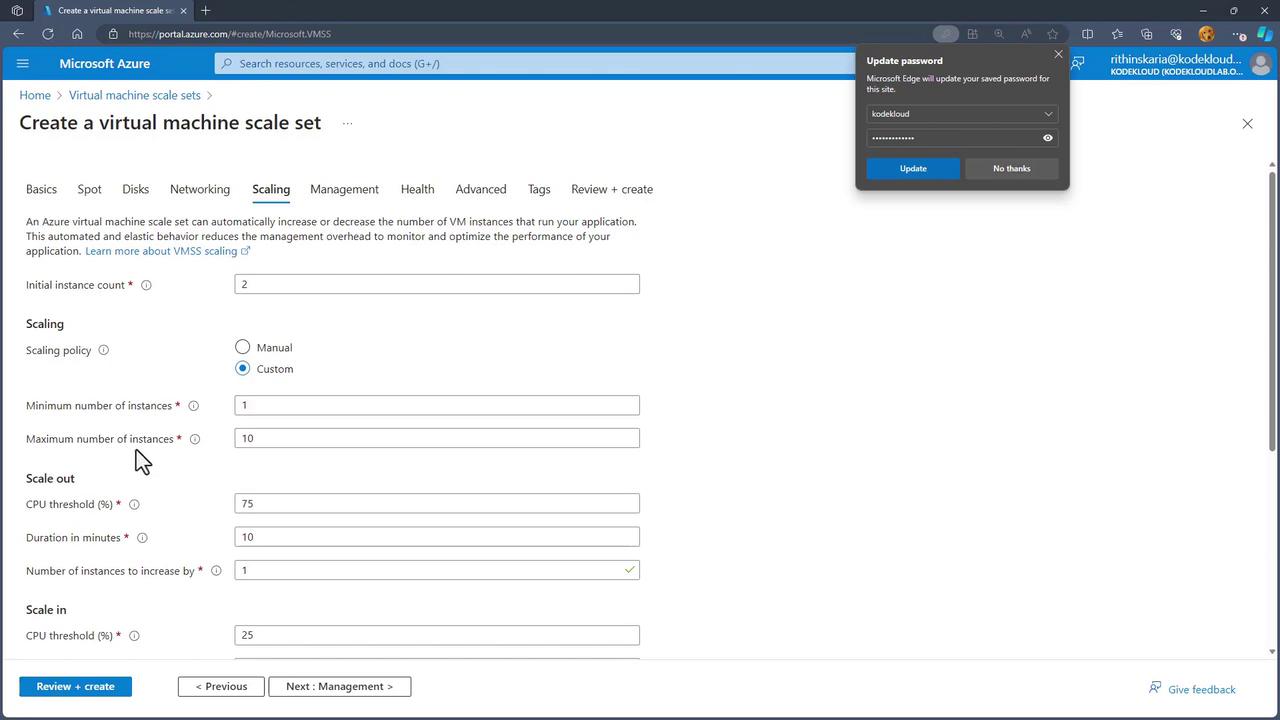Open the Favorites list icon

[x=1117, y=34]
